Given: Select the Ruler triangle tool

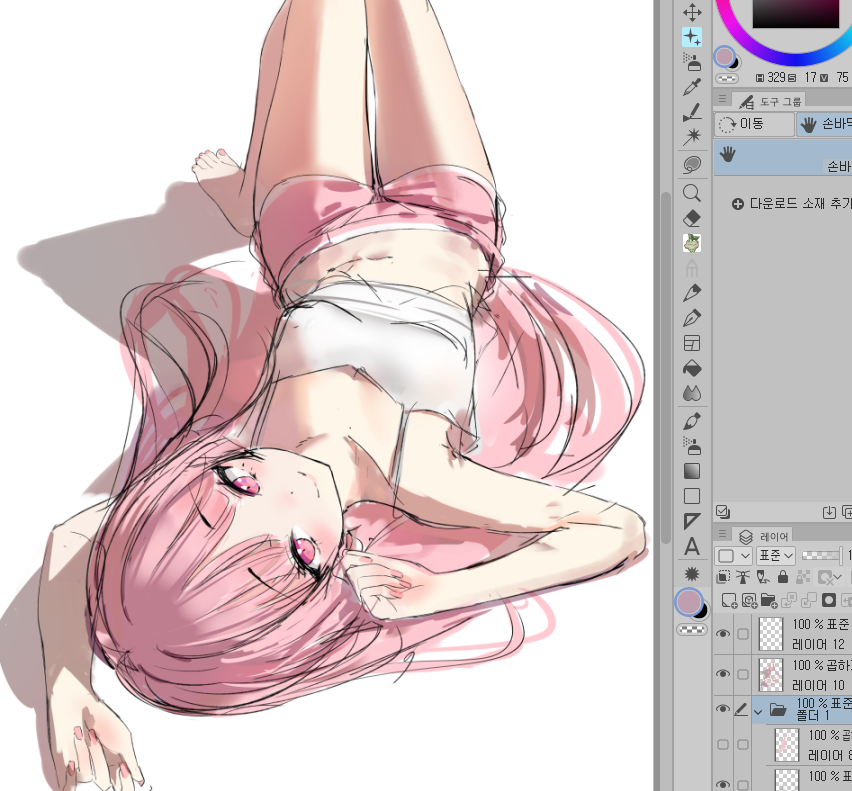Looking at the screenshot, I should pos(692,522).
